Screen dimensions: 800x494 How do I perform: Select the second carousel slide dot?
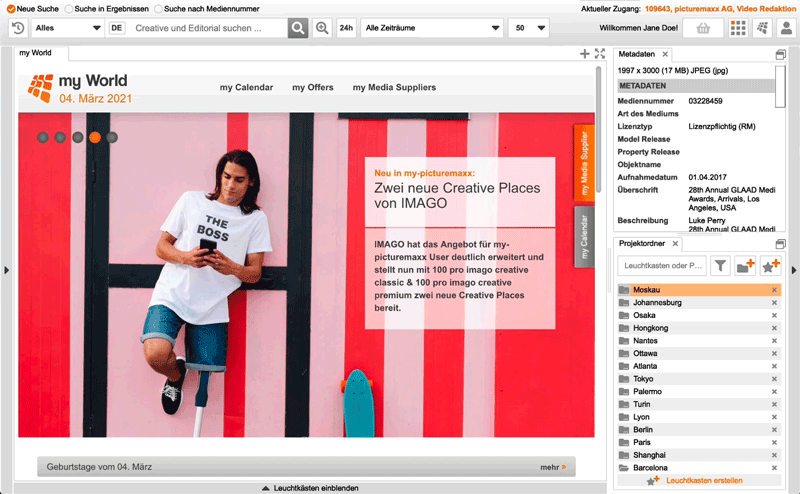coord(60,137)
